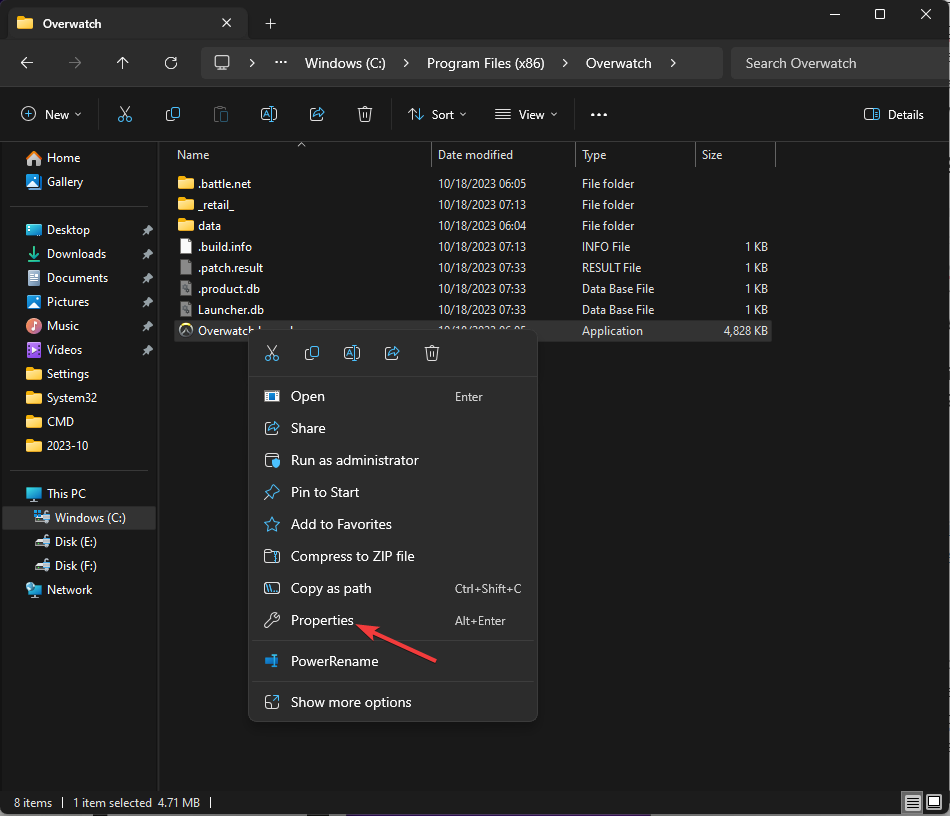Click Delete trash icon in the toolbar
The height and width of the screenshot is (816, 950).
365,114
